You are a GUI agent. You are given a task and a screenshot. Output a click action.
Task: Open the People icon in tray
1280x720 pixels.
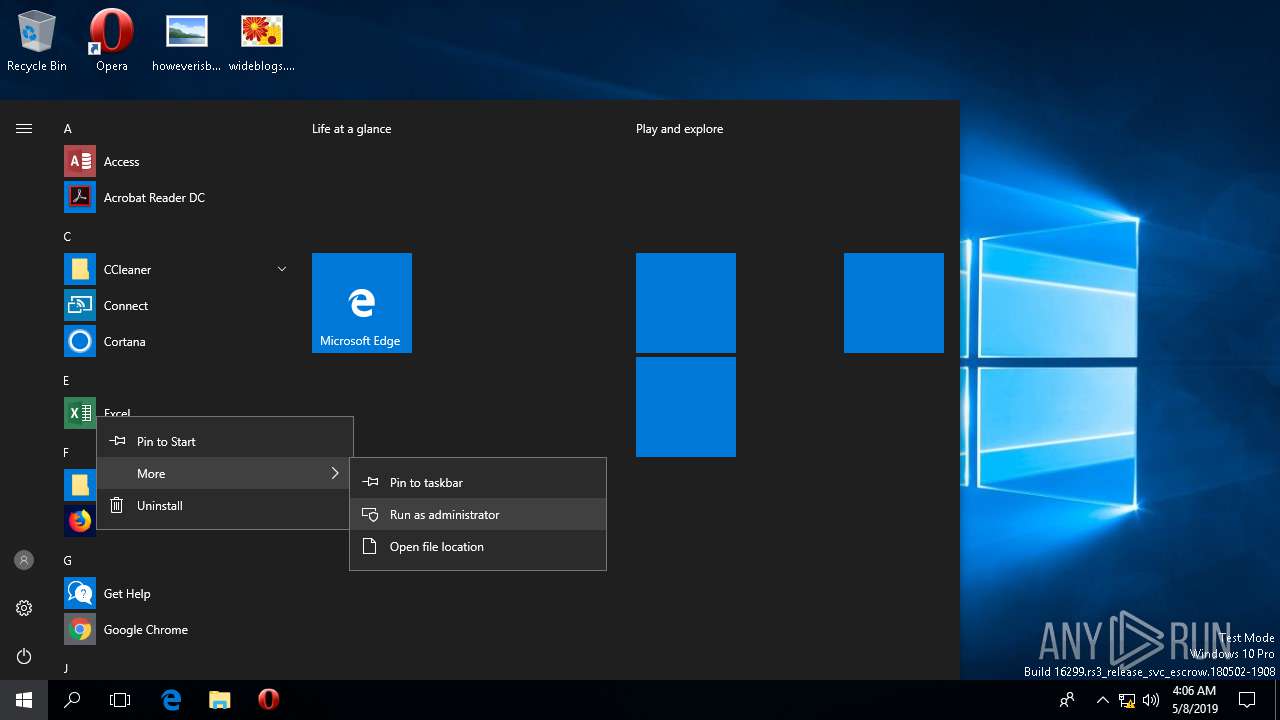(x=1067, y=700)
